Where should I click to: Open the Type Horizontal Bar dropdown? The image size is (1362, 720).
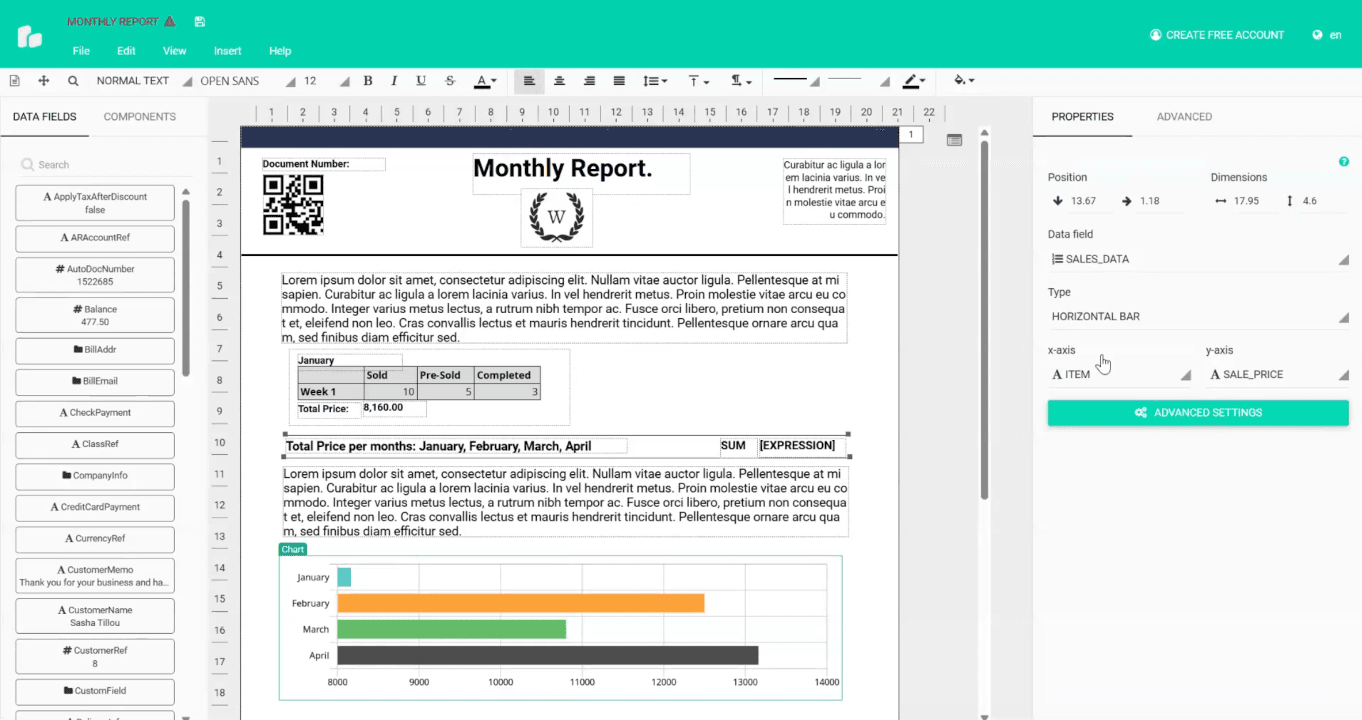1198,317
